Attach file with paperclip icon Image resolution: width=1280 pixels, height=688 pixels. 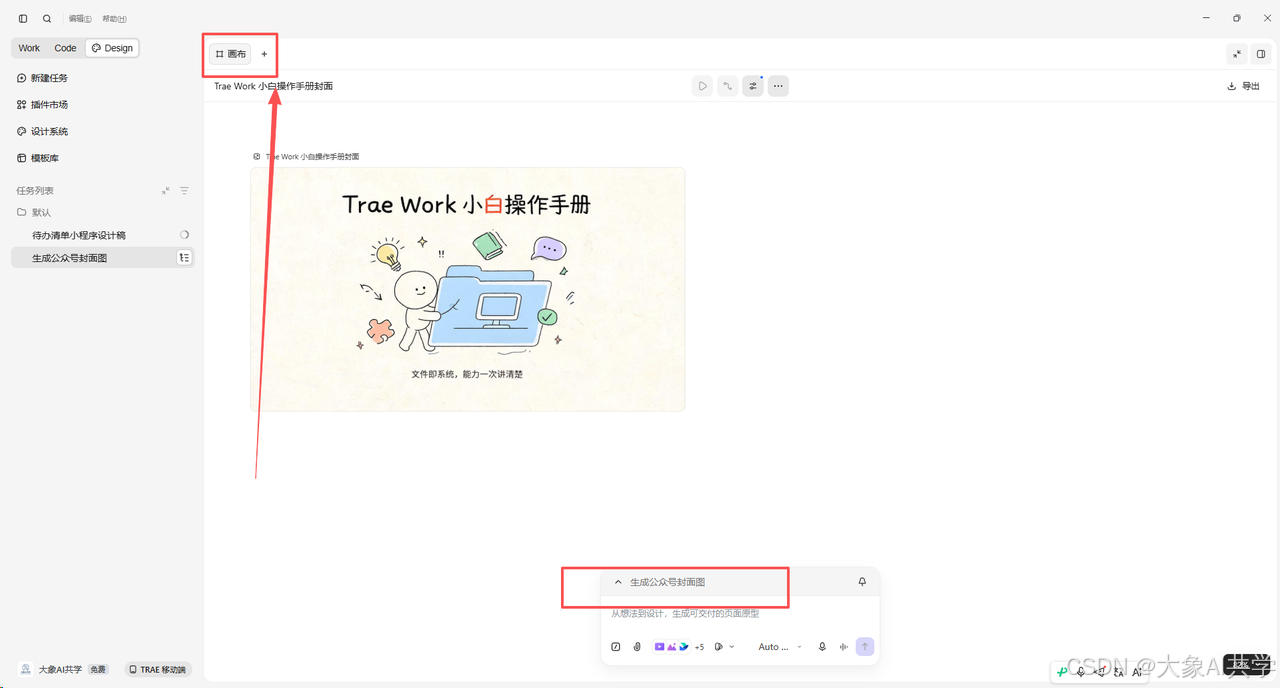click(x=637, y=647)
